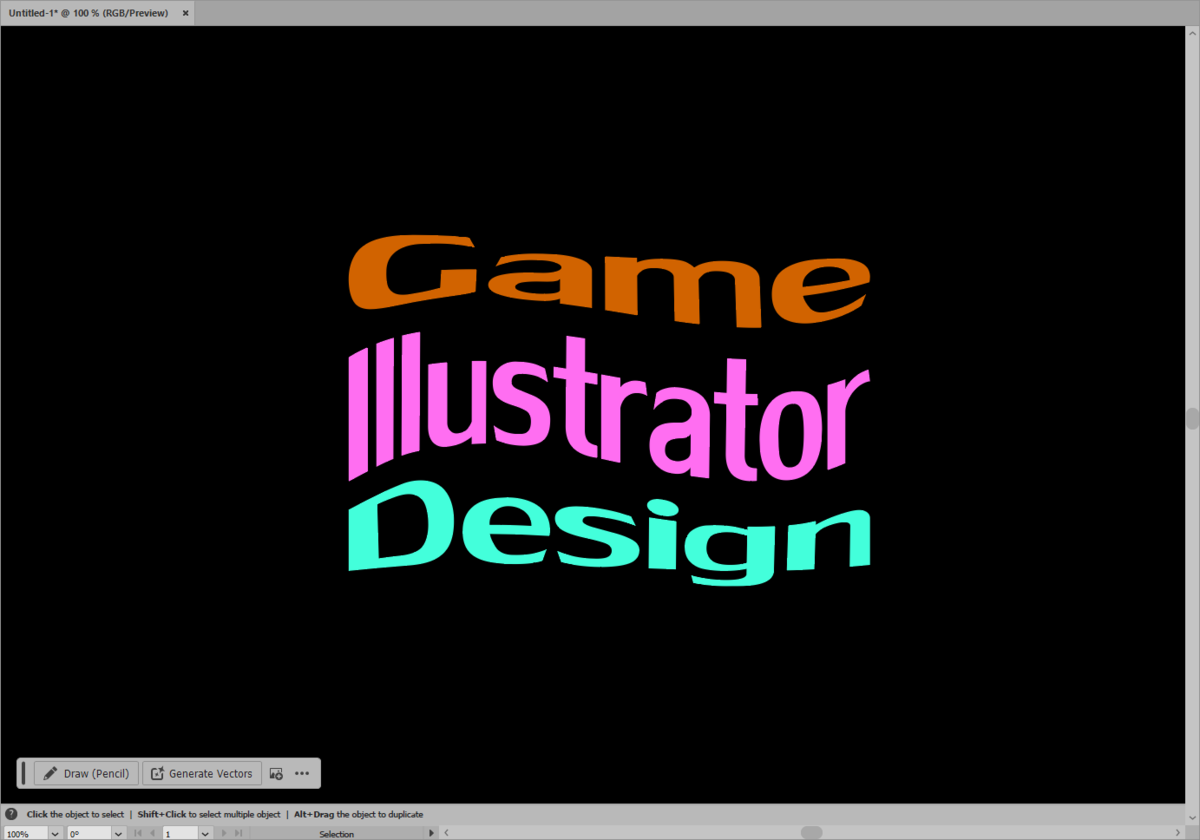Click the horizontal scrollbar right arrow
This screenshot has height=840, width=1200.
point(1178,833)
